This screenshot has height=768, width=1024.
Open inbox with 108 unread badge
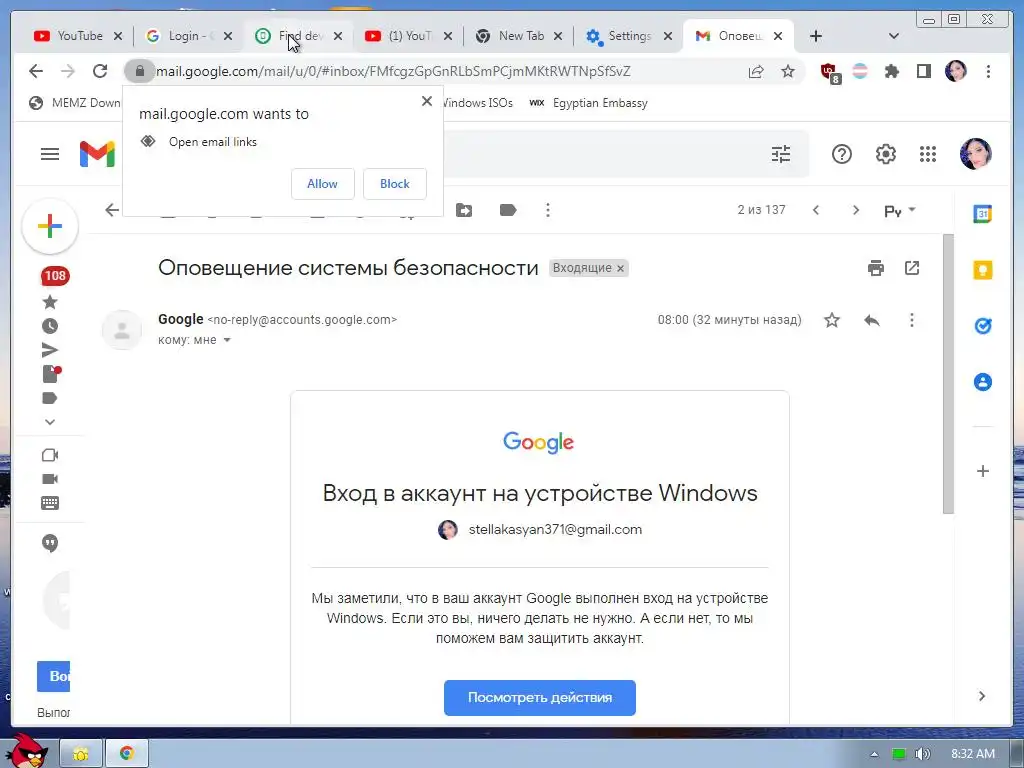click(55, 276)
